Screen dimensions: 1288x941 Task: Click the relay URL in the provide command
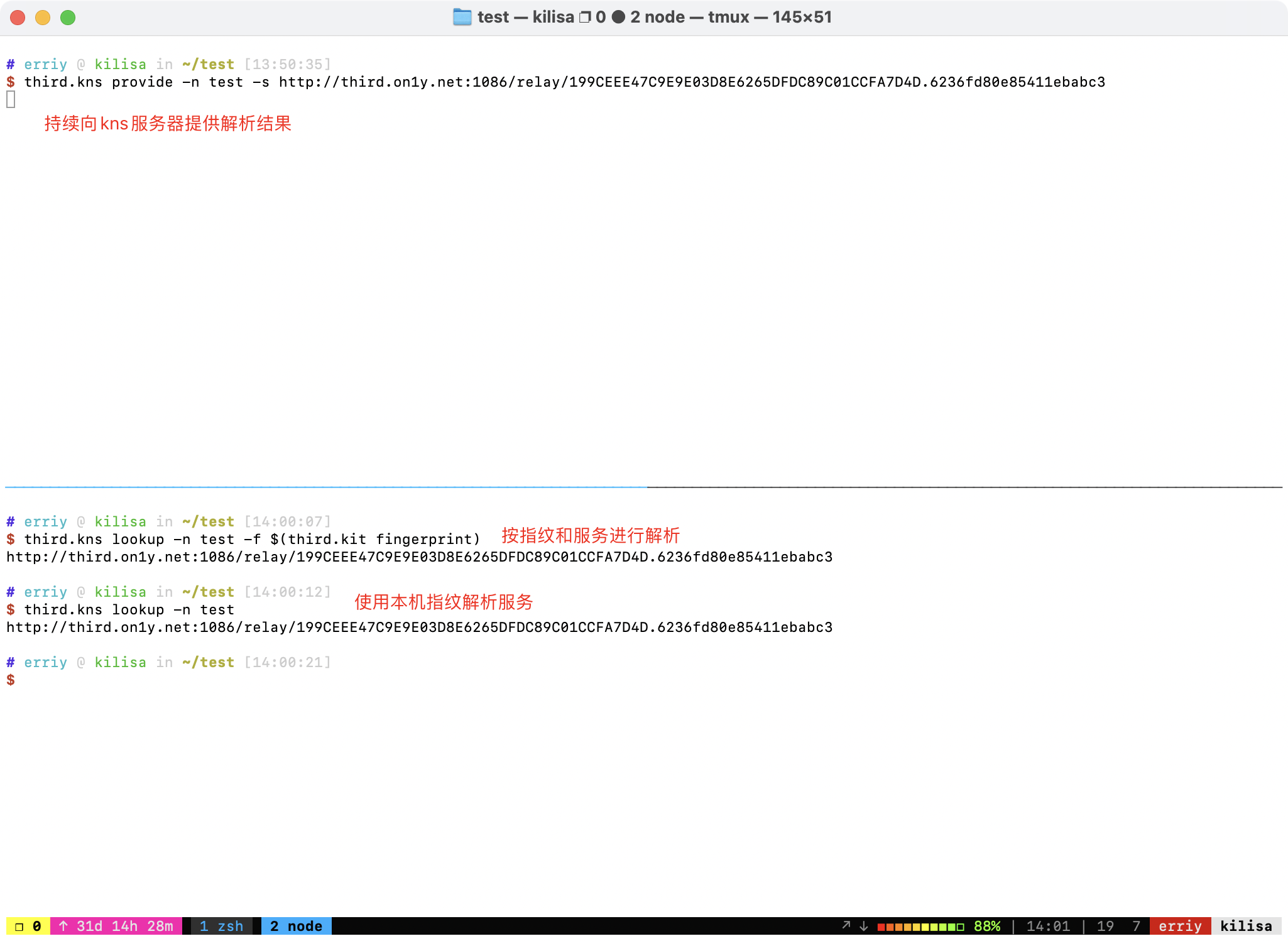[692, 82]
